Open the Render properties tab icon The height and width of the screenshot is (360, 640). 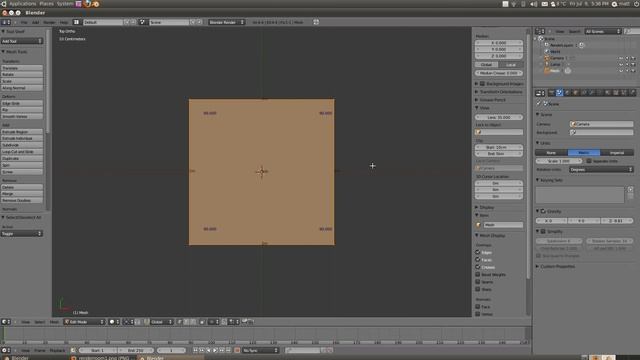point(551,93)
